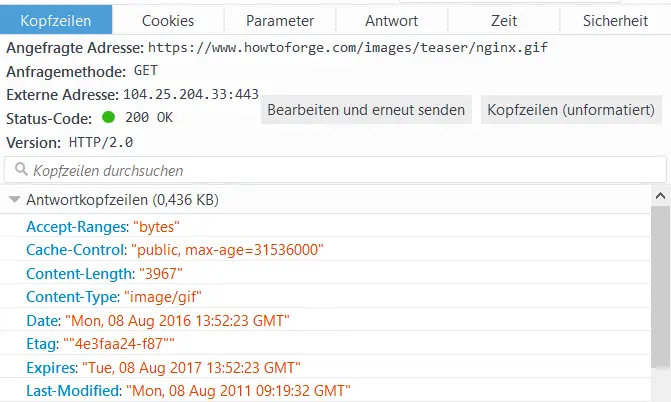Collapse the Antwortkopfzeilen section triangle
The width and height of the screenshot is (671, 402).
(15, 200)
